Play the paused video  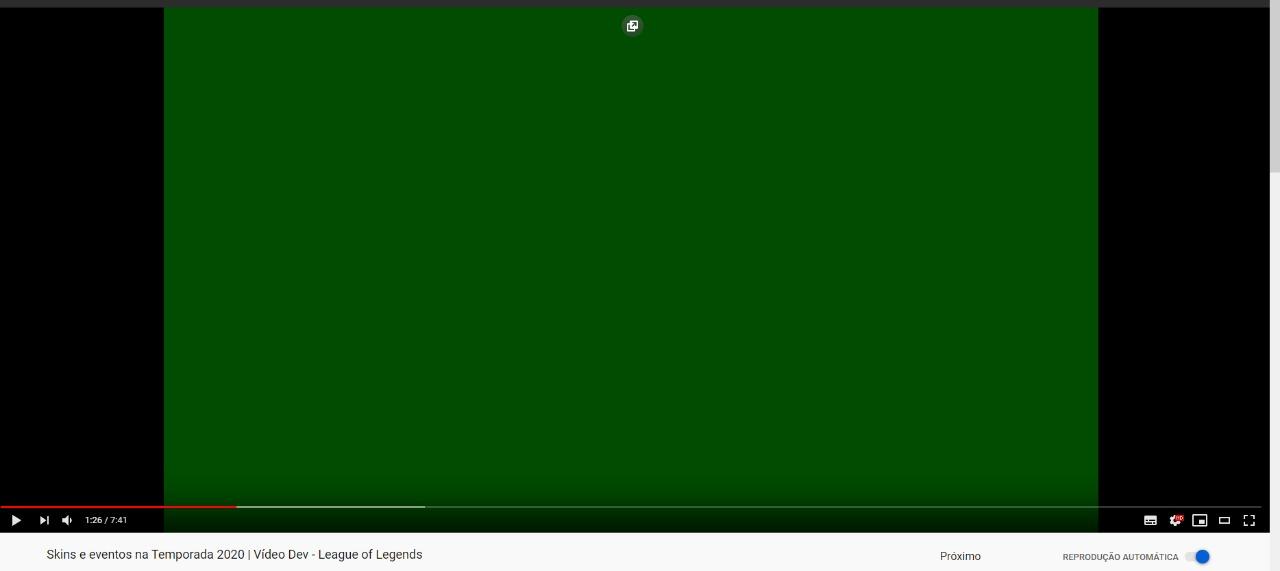(16, 520)
